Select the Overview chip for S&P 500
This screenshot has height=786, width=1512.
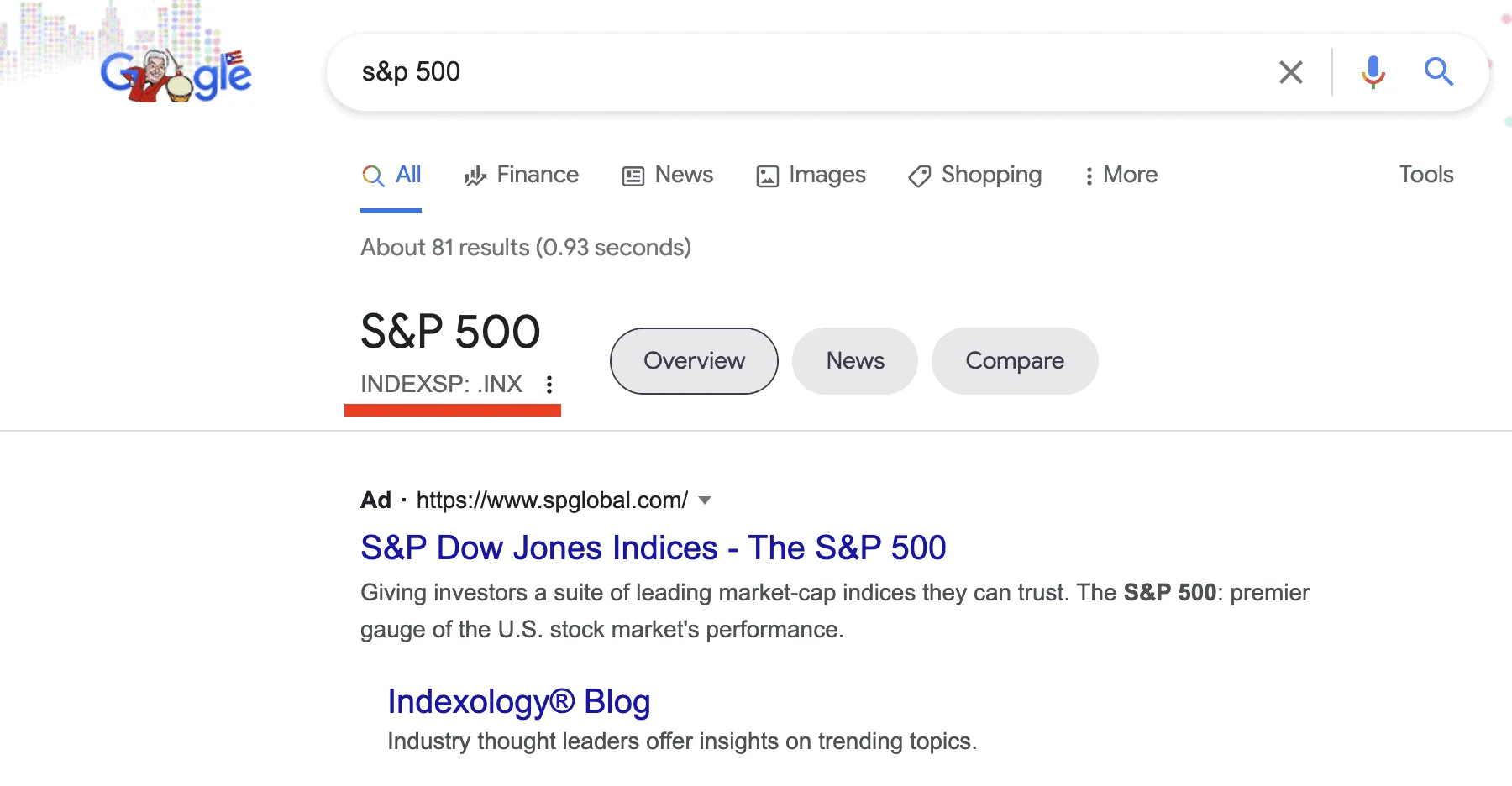(694, 361)
